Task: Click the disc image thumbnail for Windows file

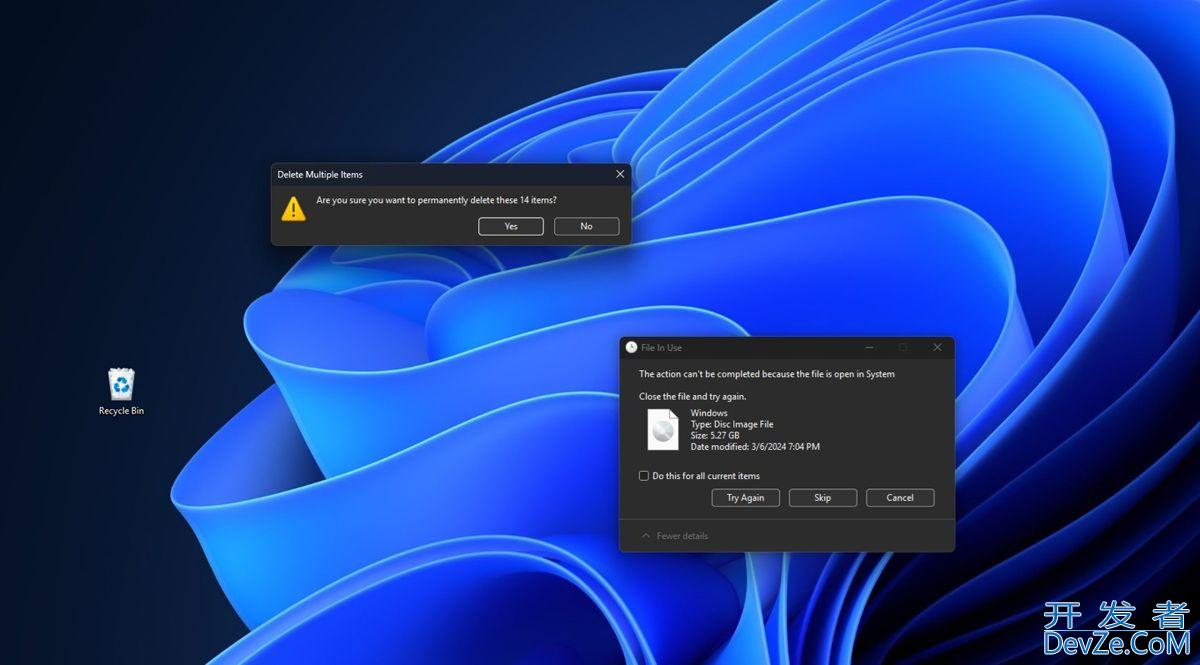Action: (x=662, y=430)
